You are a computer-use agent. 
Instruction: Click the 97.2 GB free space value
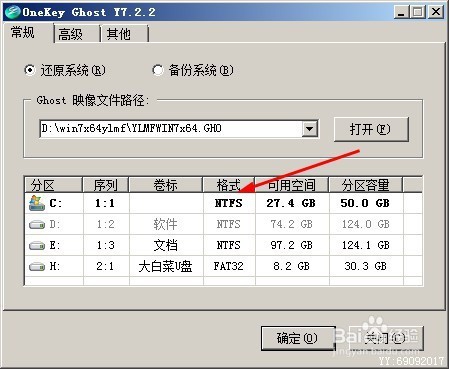click(x=292, y=245)
